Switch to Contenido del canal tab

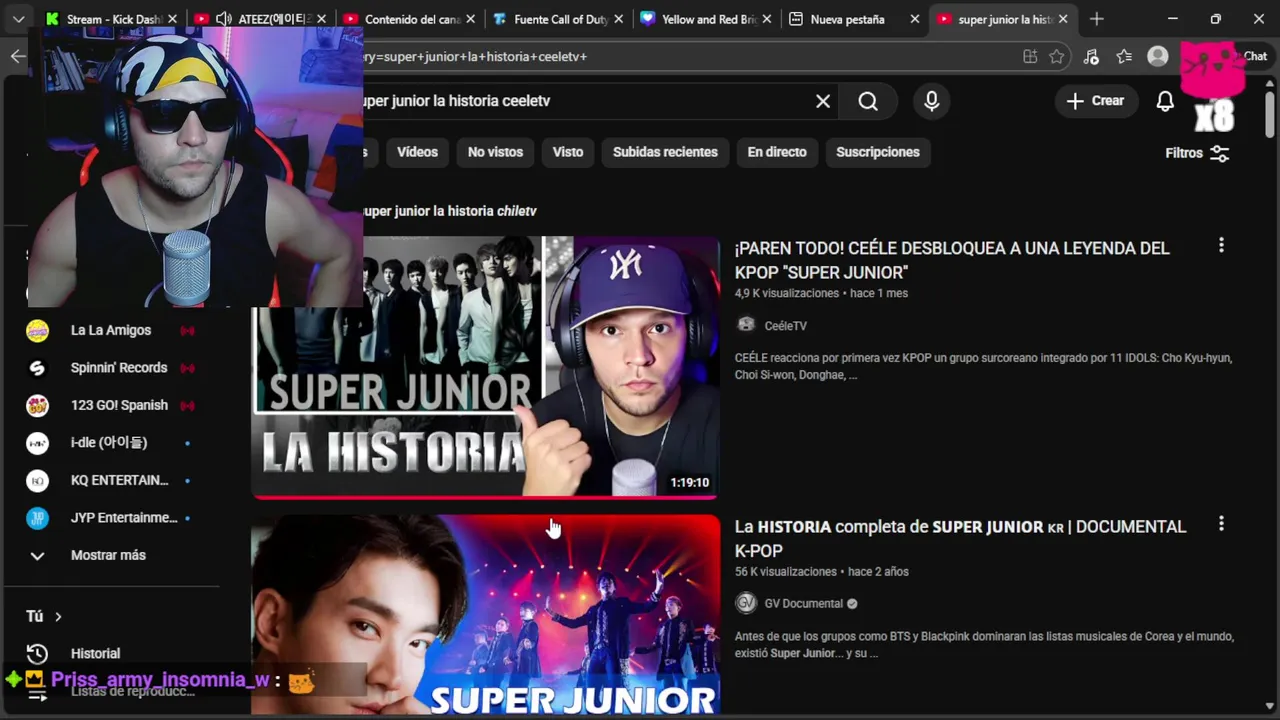click(x=410, y=19)
